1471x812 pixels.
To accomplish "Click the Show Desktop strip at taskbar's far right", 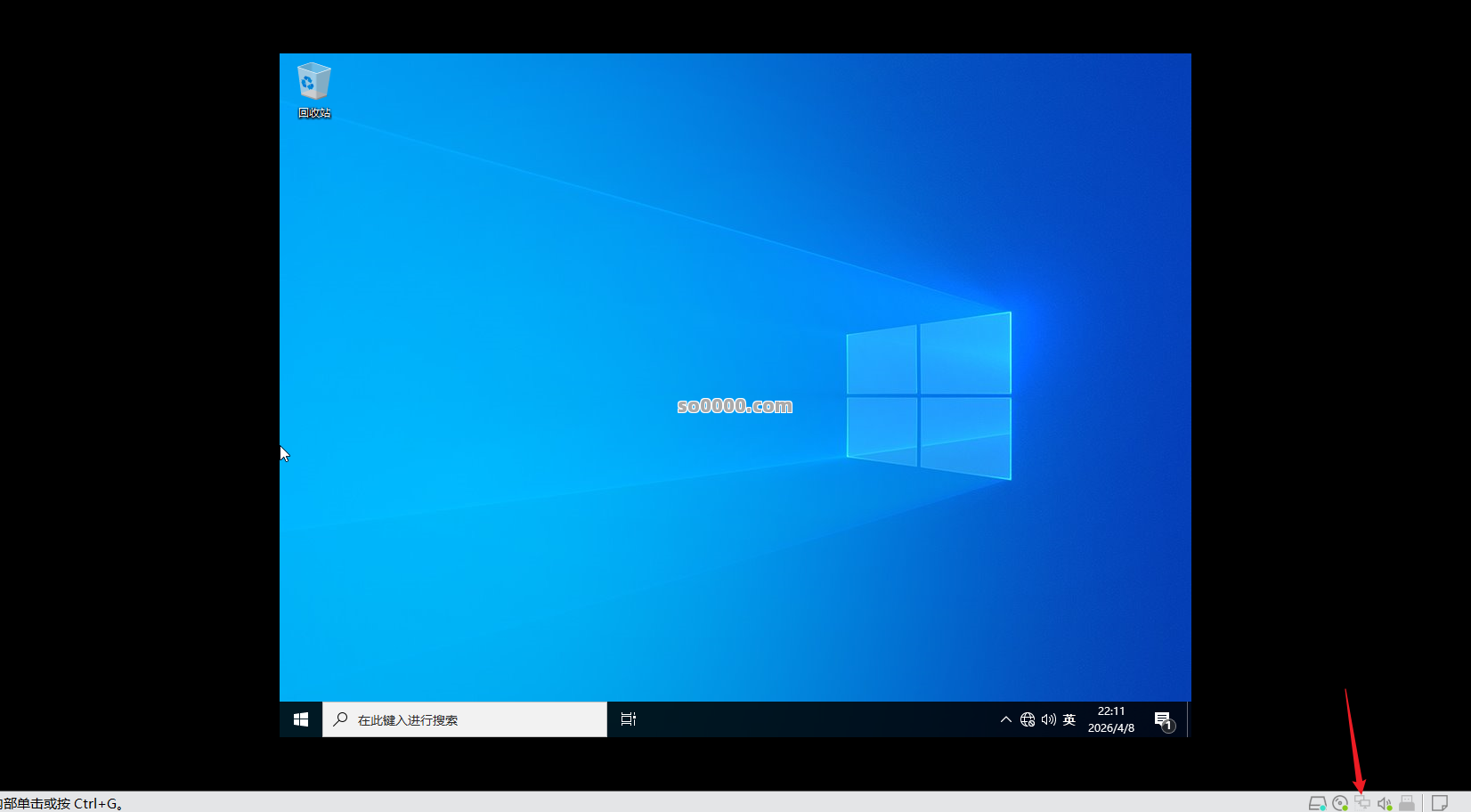I will [x=1187, y=719].
